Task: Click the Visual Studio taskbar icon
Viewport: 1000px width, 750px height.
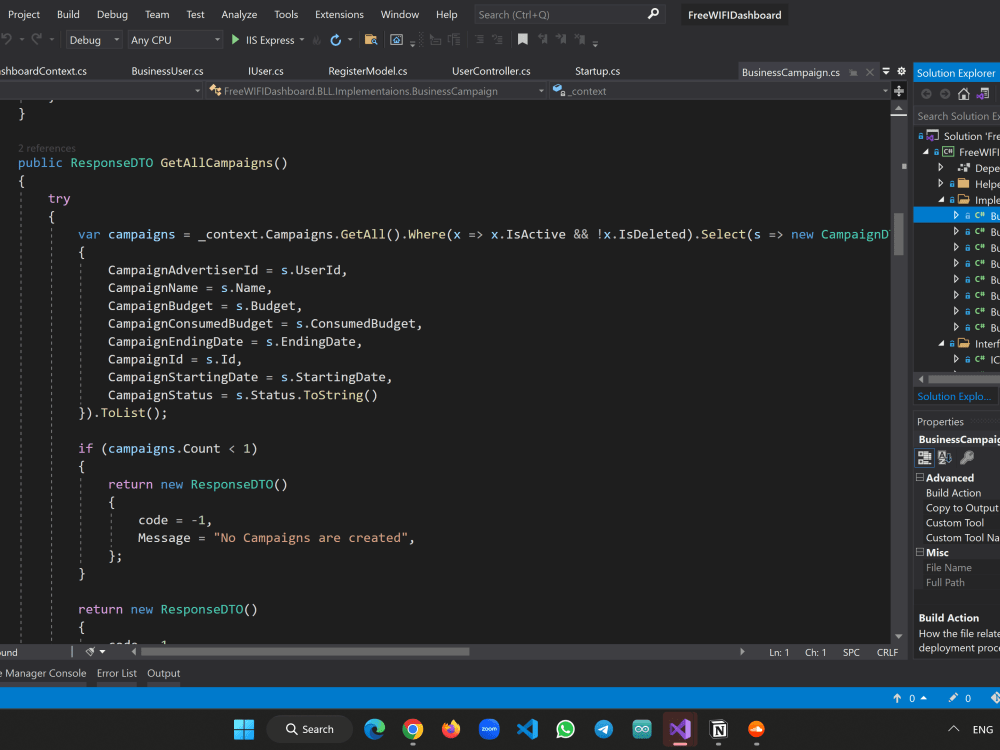Action: (x=680, y=729)
